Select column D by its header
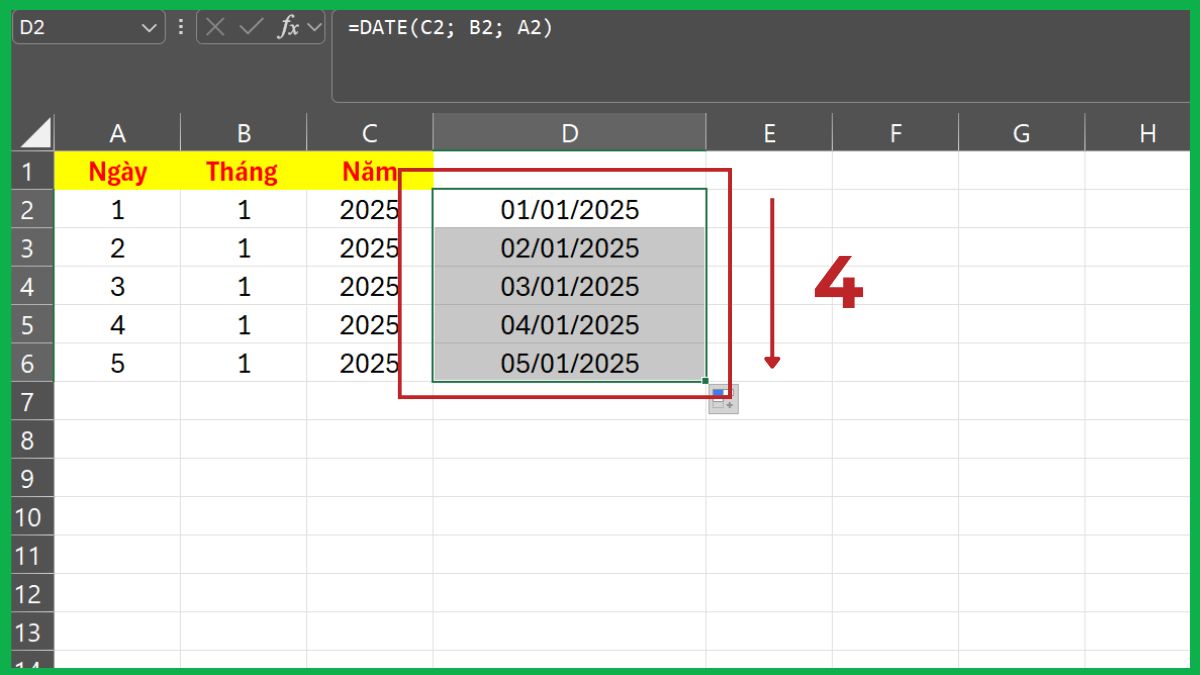1200x675 pixels. click(569, 131)
